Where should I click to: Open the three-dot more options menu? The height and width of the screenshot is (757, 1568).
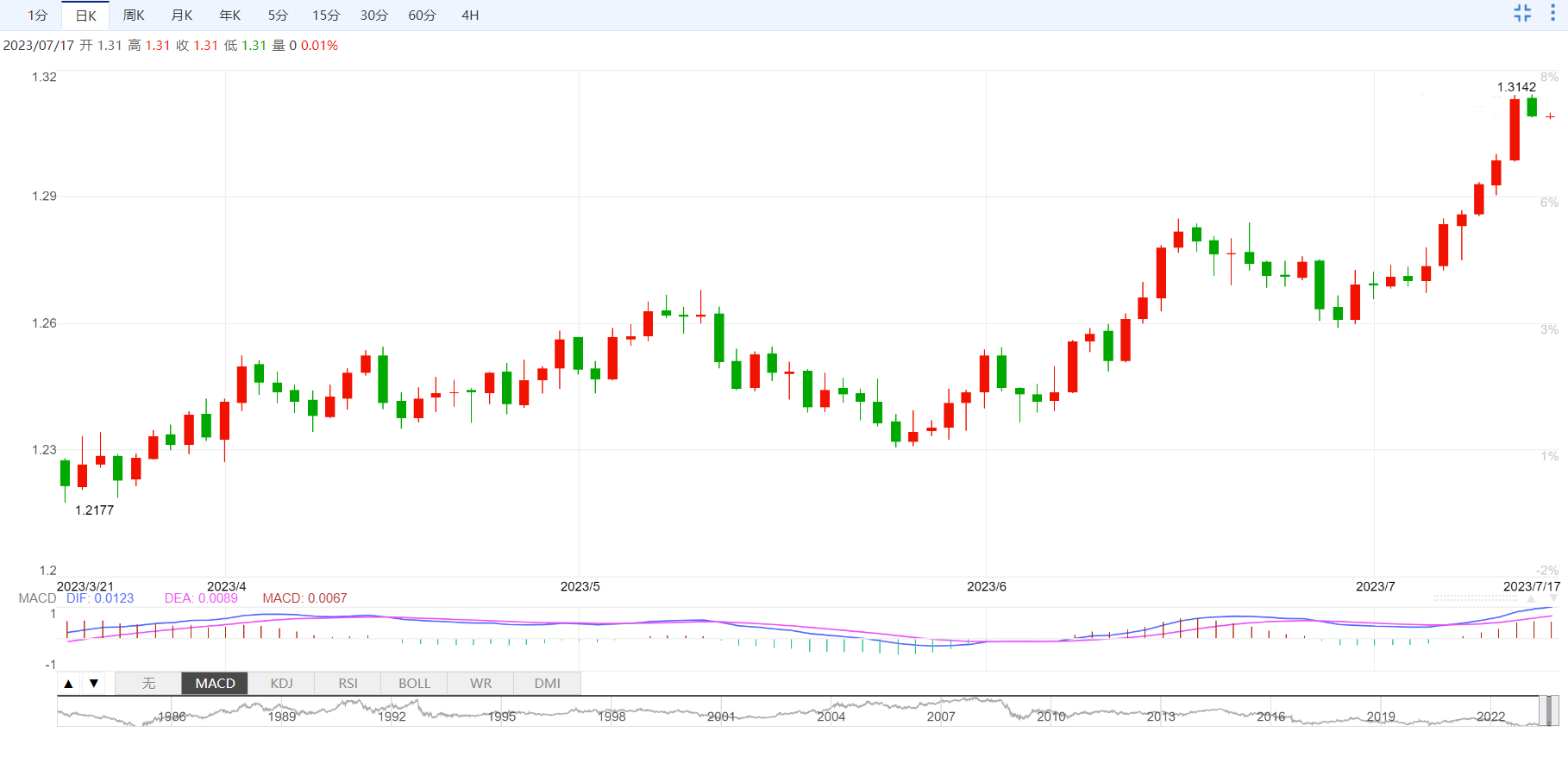[x=1552, y=13]
